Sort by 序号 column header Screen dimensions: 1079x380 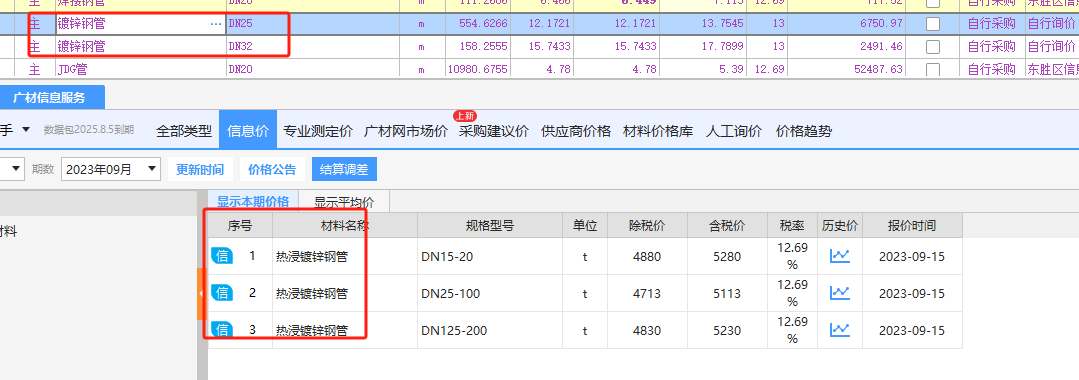click(x=240, y=225)
